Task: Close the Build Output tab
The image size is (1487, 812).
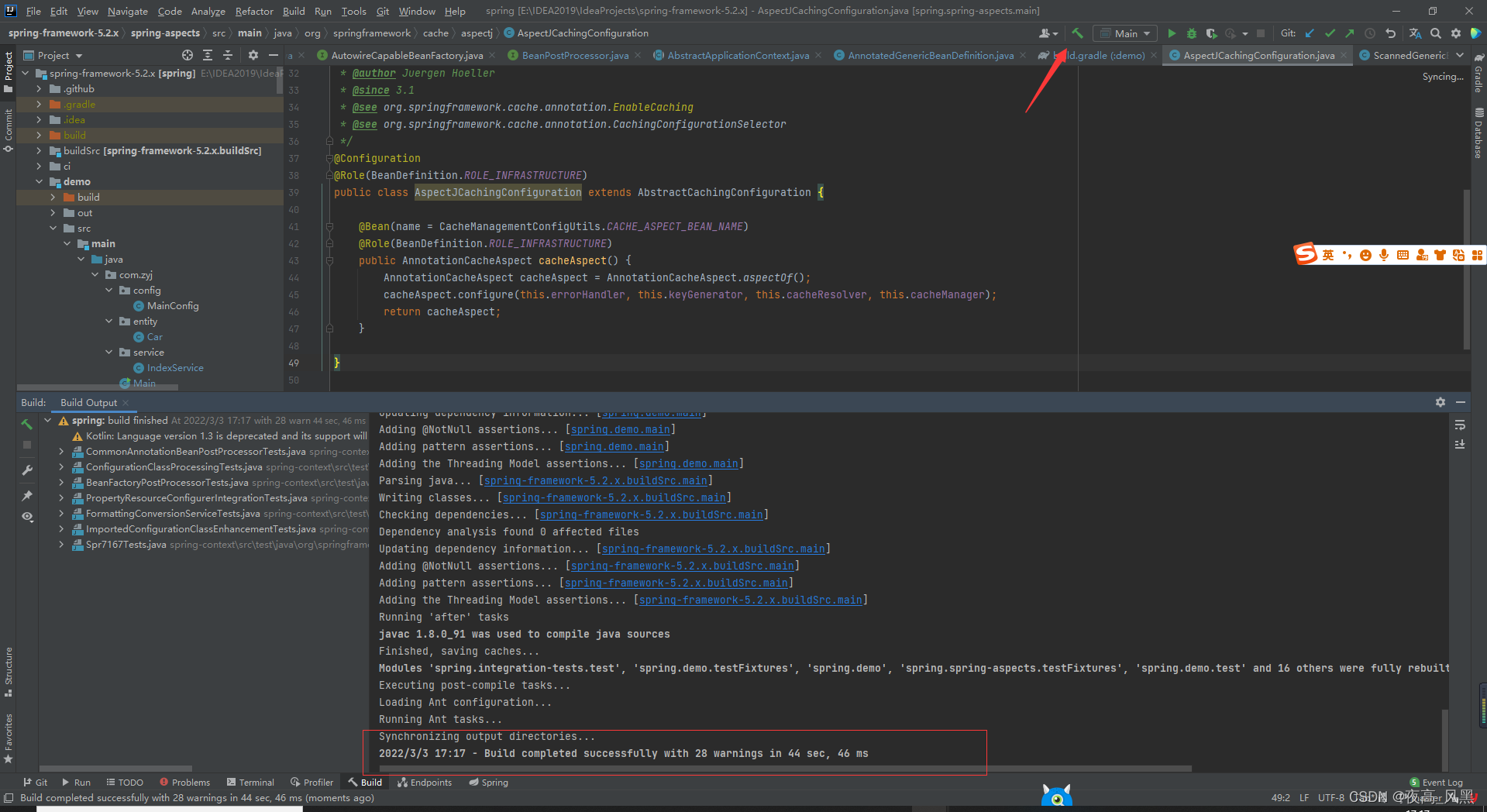Action: pyautogui.click(x=126, y=403)
